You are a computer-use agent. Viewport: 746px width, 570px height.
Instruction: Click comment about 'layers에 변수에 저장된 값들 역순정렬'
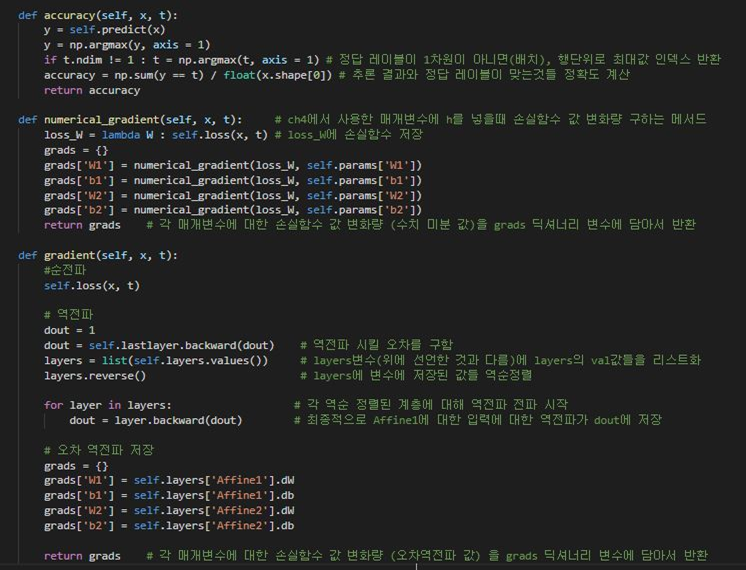point(416,375)
